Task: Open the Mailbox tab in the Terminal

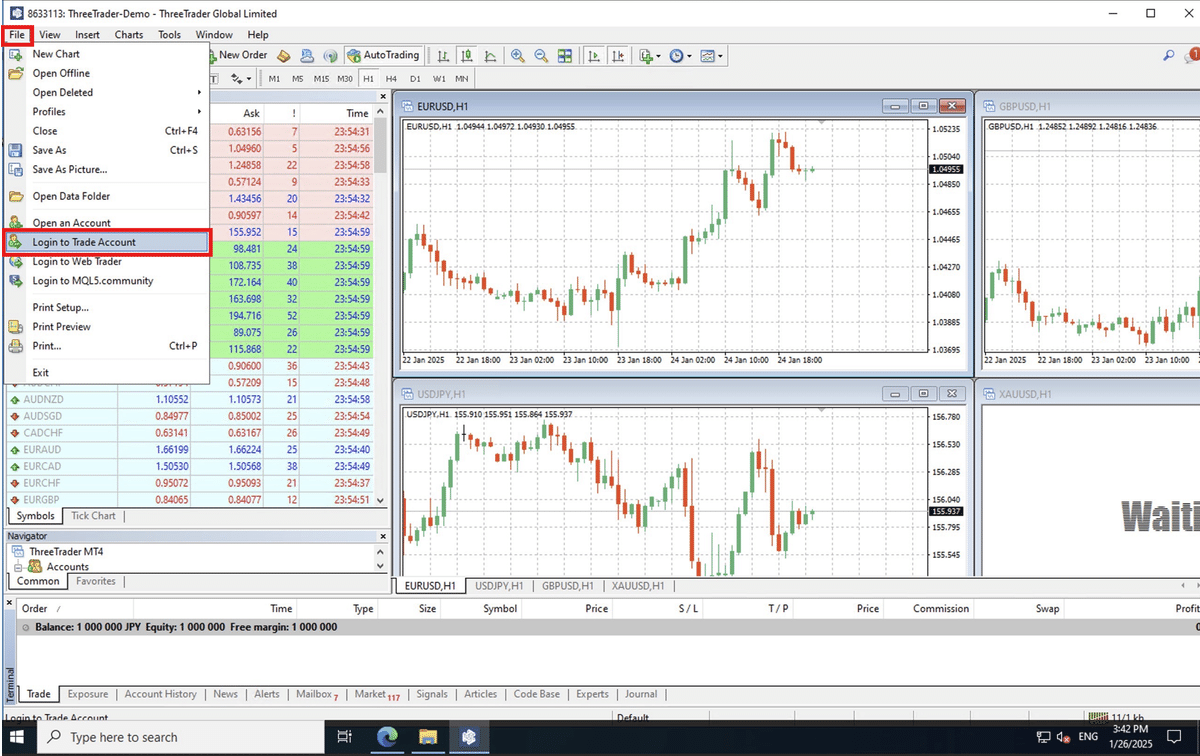Action: [x=318, y=694]
